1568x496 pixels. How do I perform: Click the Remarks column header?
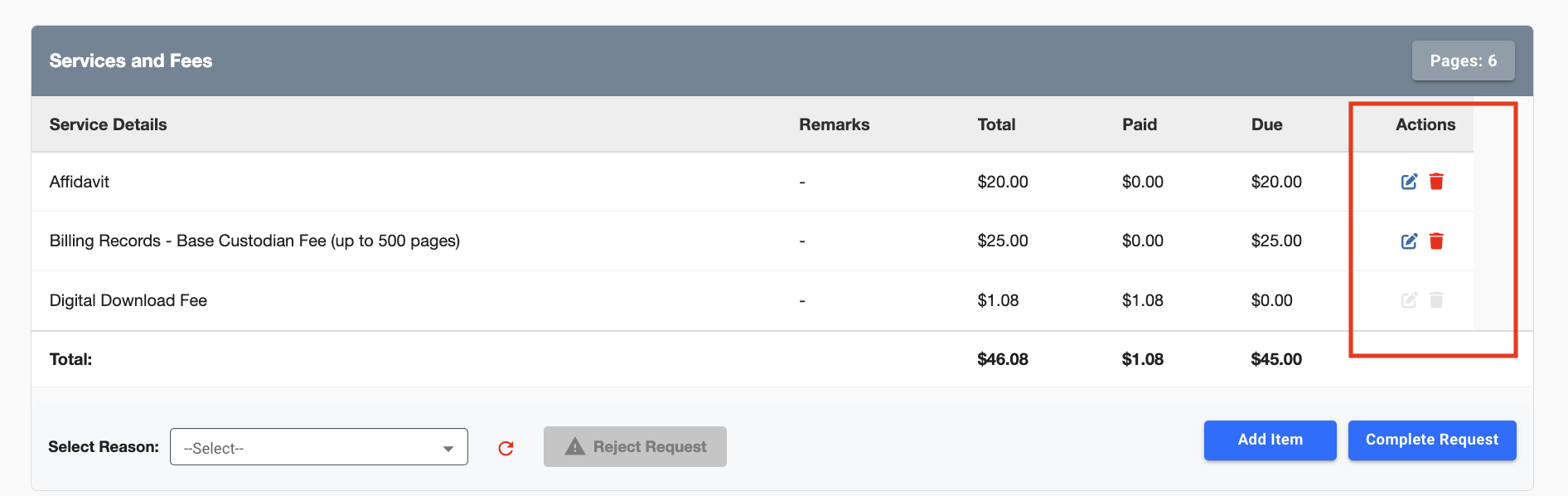(x=834, y=124)
